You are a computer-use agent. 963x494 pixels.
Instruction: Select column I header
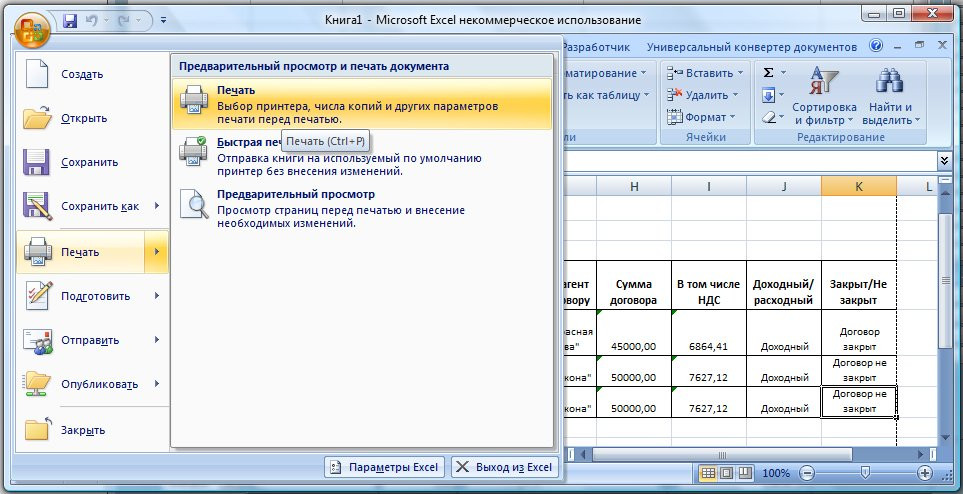point(709,186)
